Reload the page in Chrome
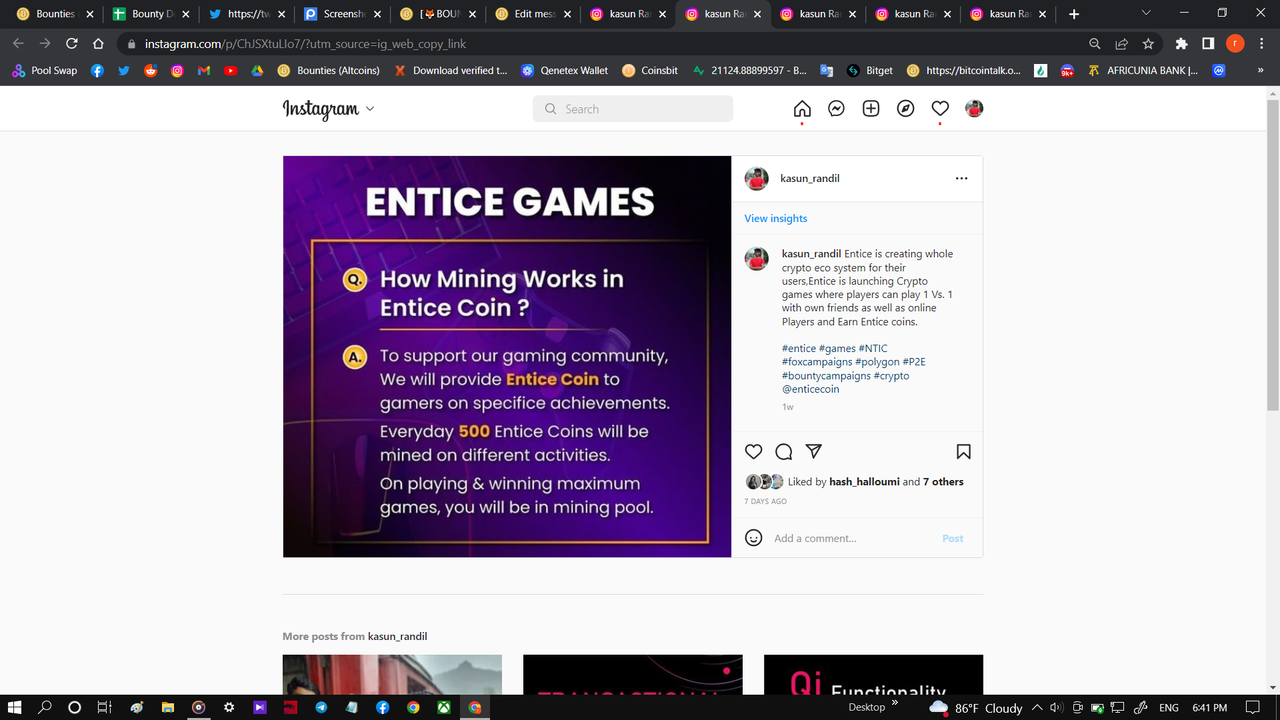 pos(71,44)
